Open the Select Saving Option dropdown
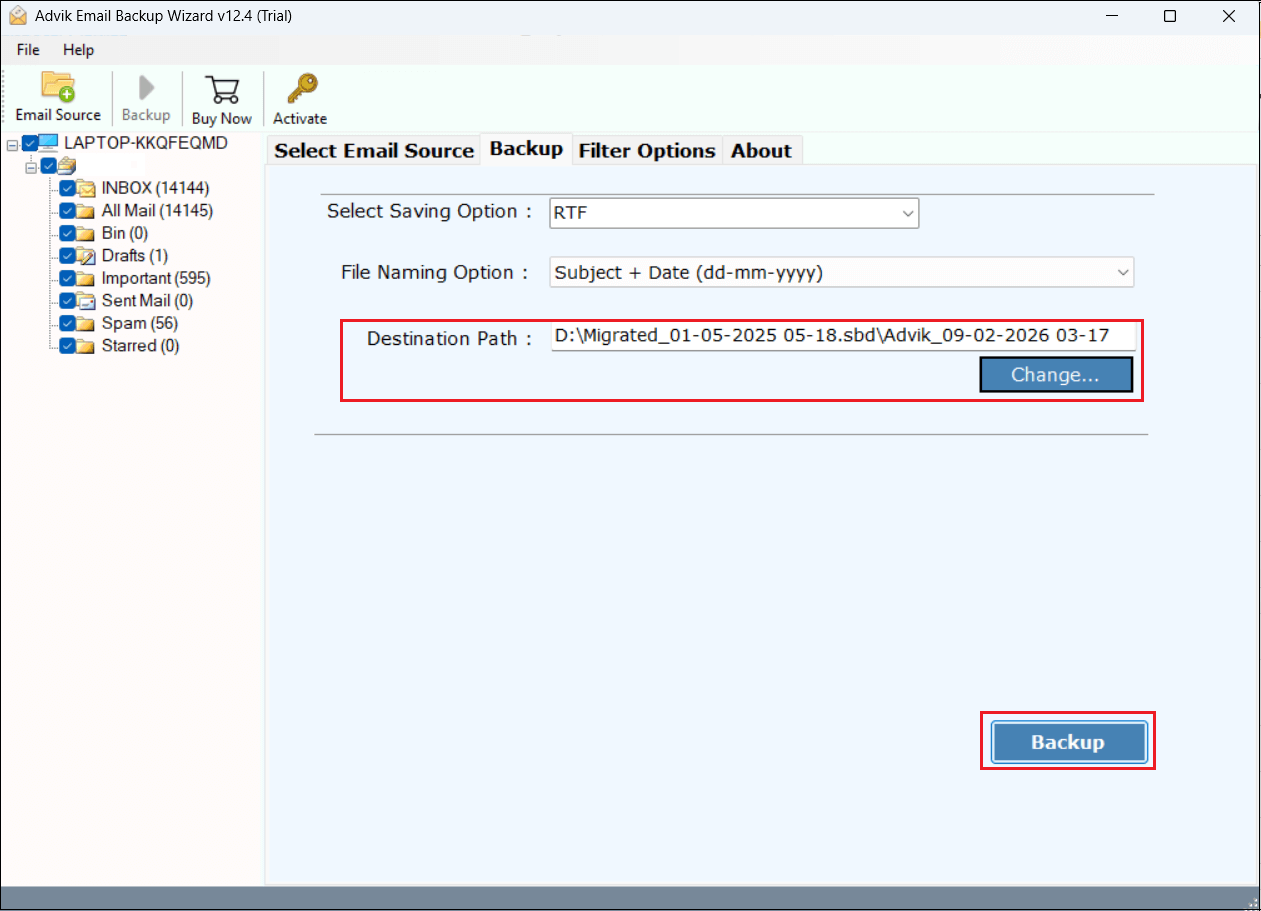Screen dimensions: 1261x911 734,213
